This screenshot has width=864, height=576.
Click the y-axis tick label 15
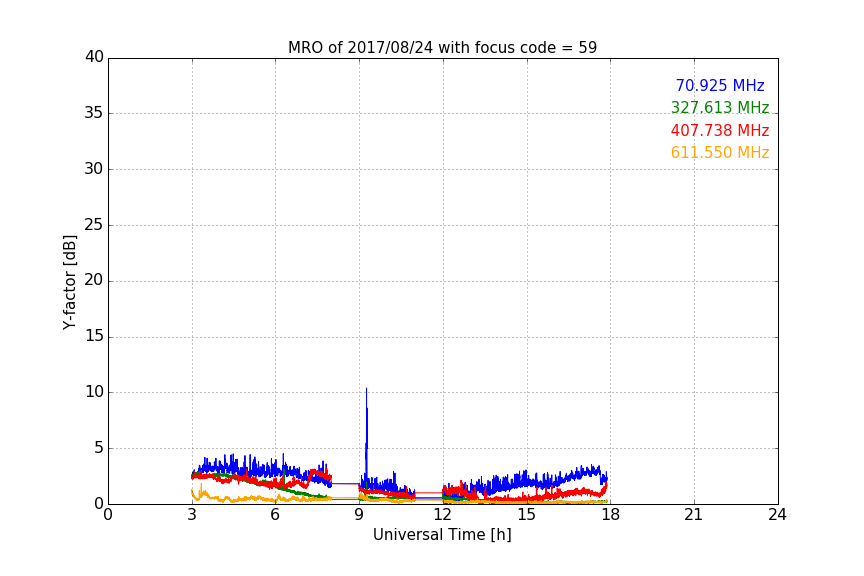(x=94, y=336)
